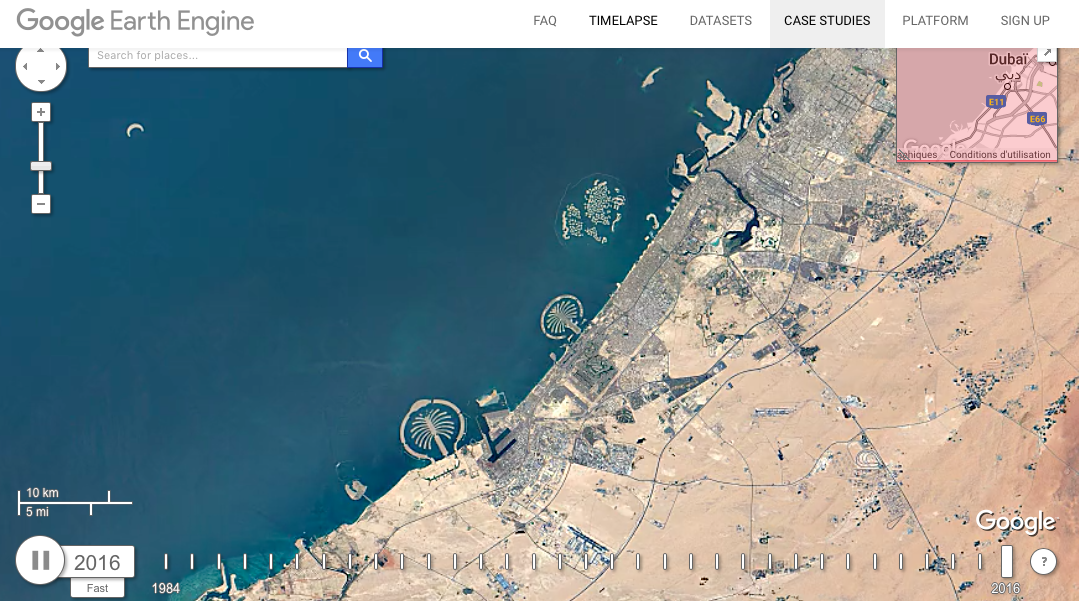Click the 10 km scale label
1079x601 pixels.
pos(42,493)
